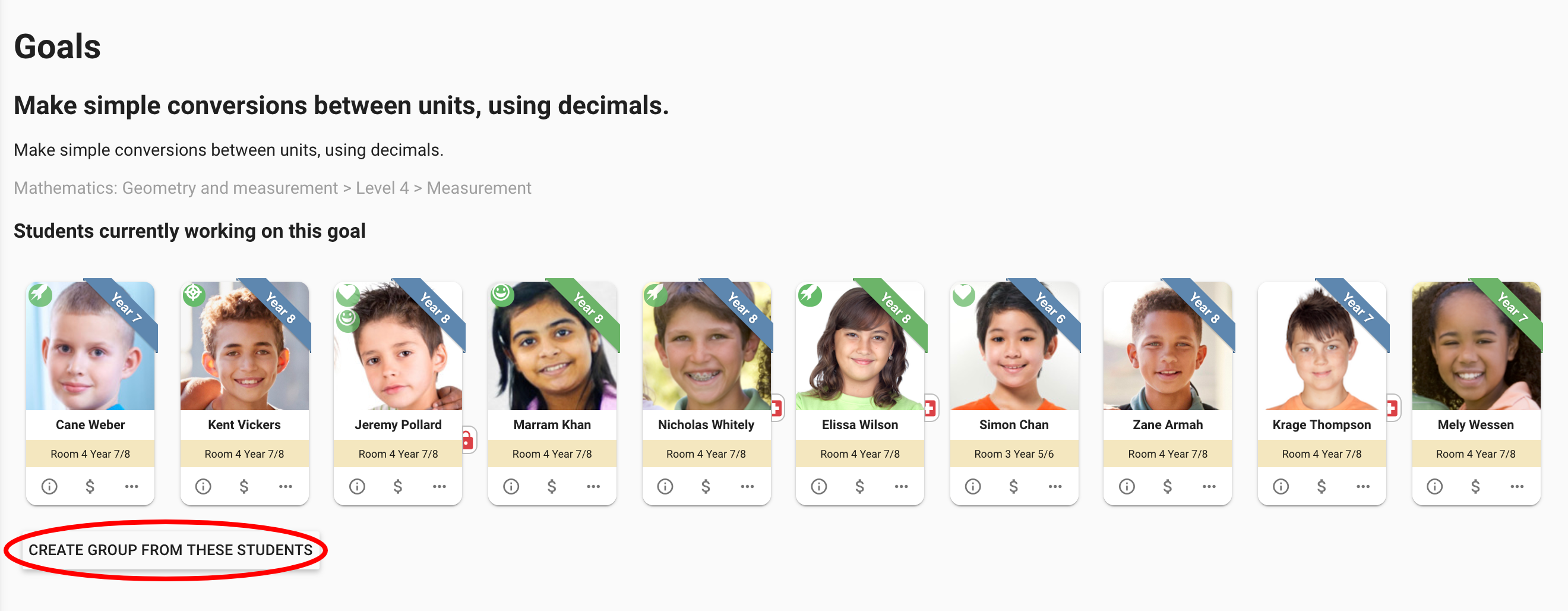Open the three-dot menu for Mely Wessen
The image size is (1568, 611).
pos(1517,486)
